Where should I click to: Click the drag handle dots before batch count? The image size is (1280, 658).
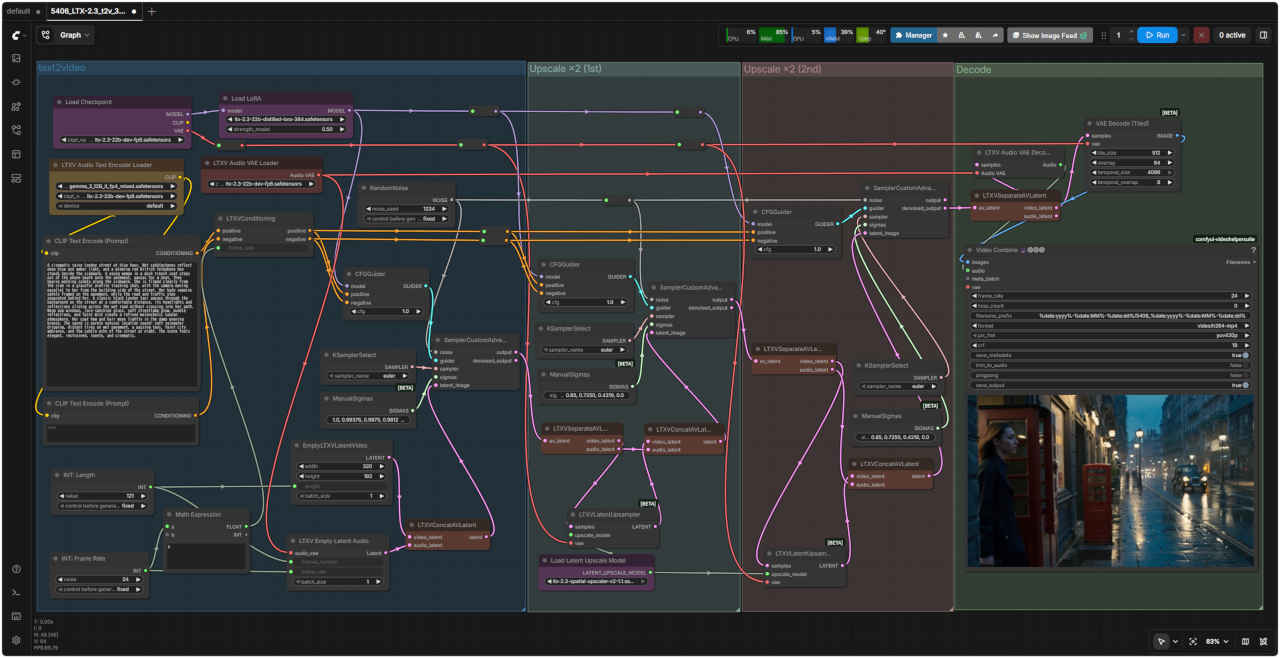[x=1104, y=35]
